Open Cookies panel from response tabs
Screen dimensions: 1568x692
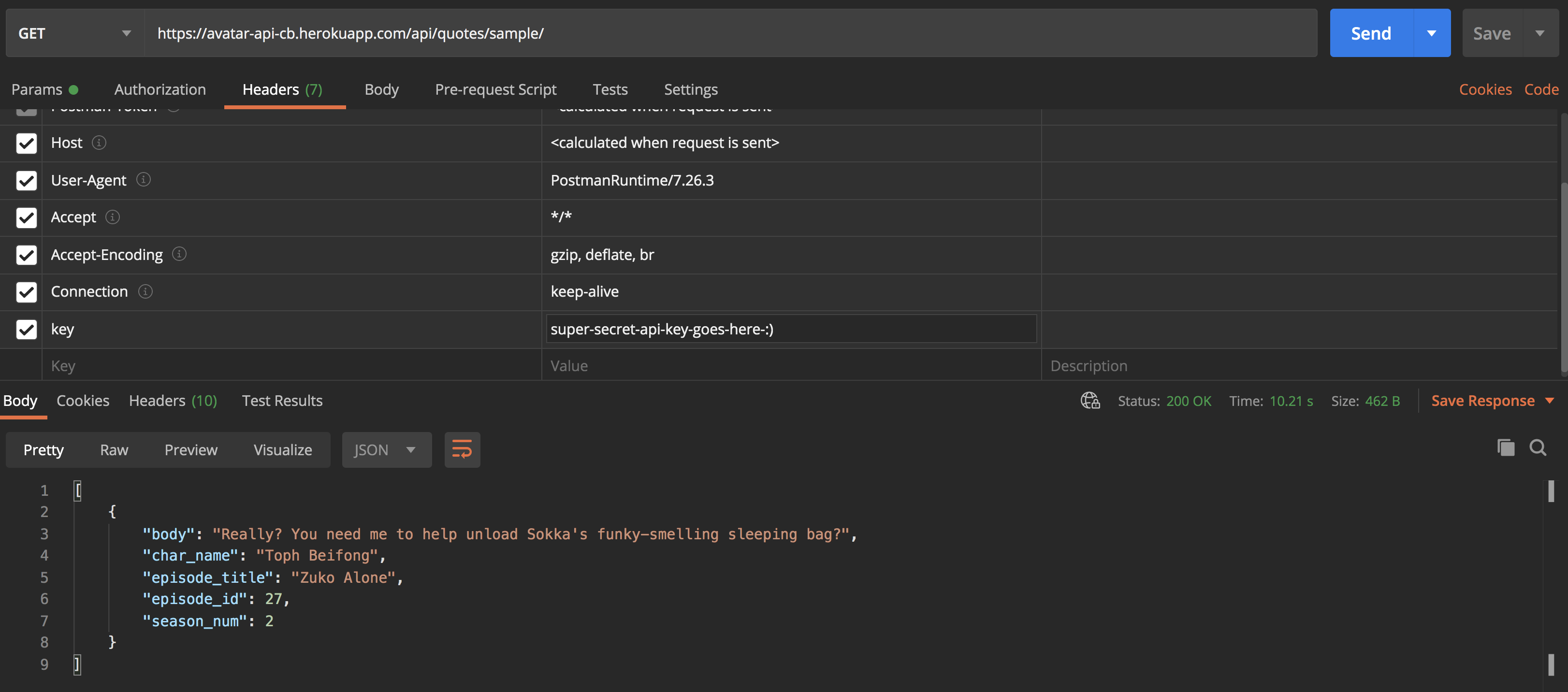pos(82,399)
